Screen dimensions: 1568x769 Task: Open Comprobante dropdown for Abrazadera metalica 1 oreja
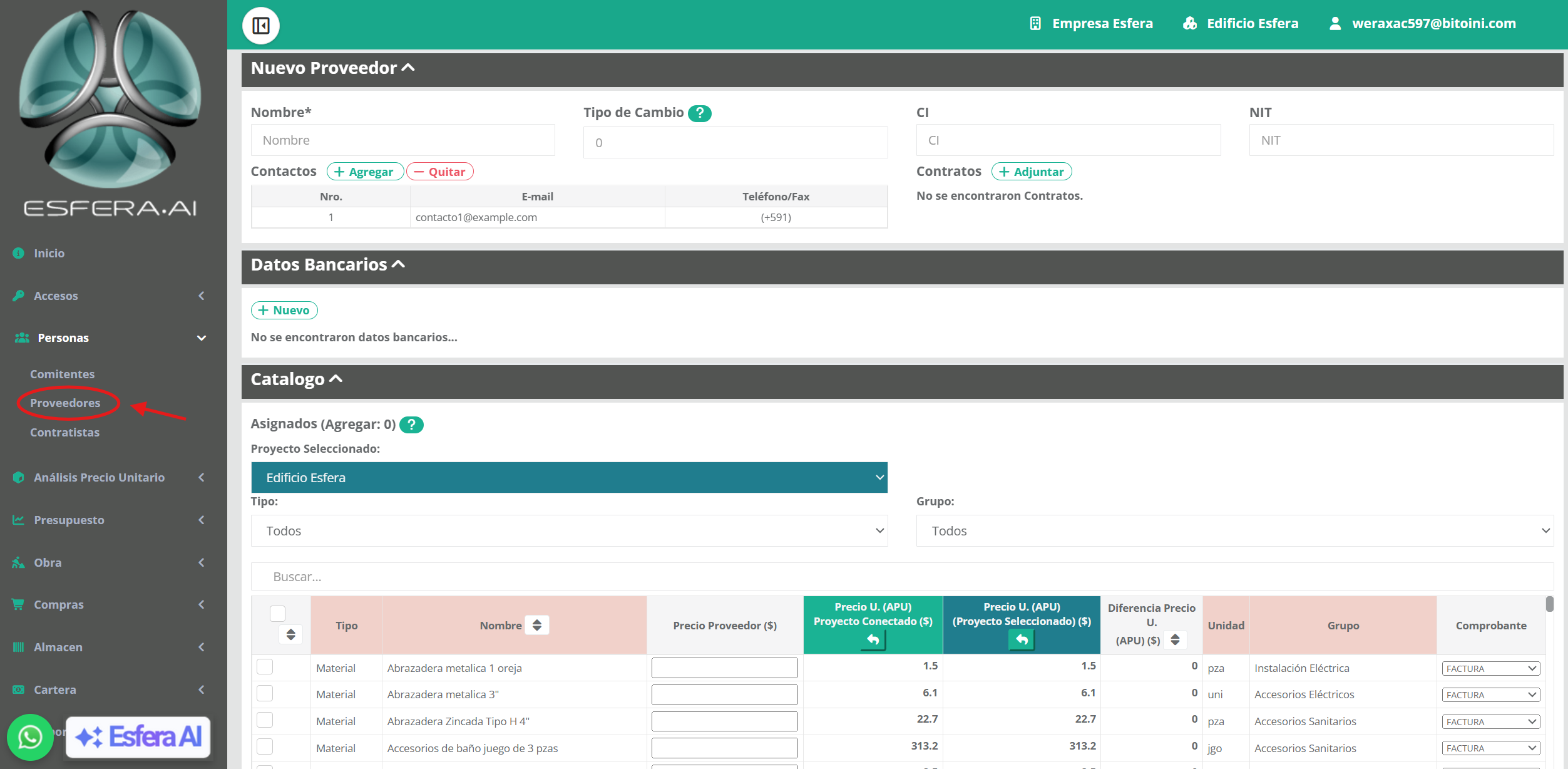tap(1490, 669)
